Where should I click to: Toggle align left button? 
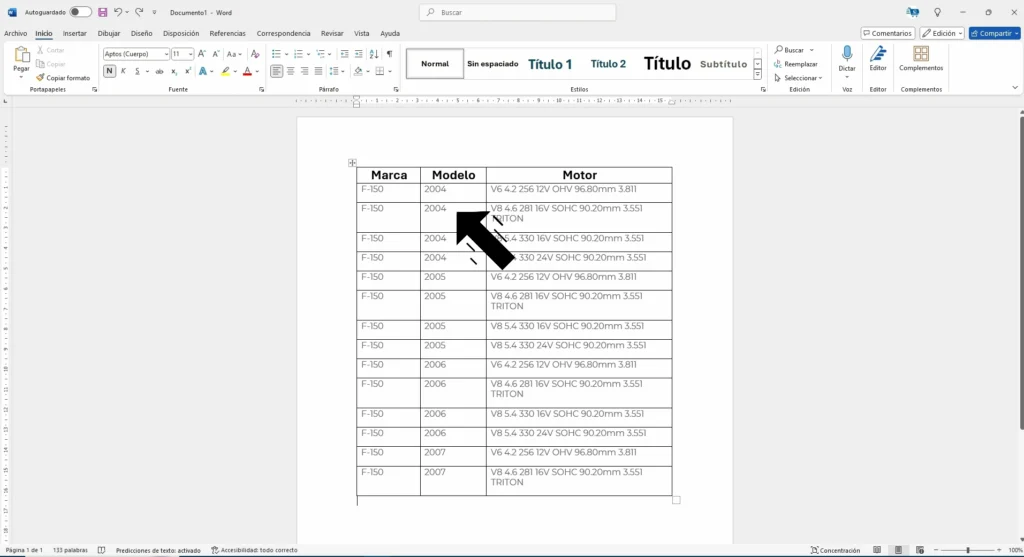276,71
